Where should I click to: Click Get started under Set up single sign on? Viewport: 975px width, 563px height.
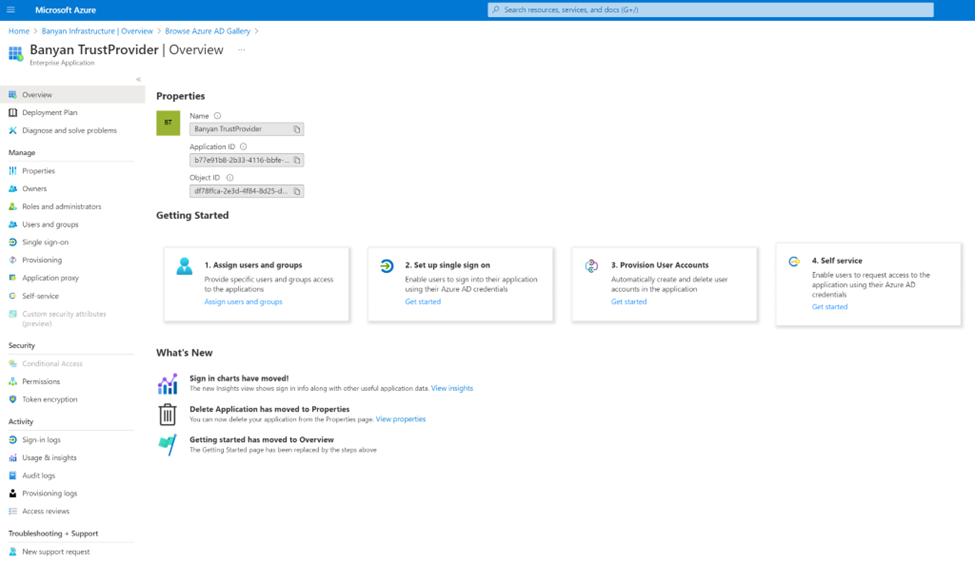(x=423, y=302)
